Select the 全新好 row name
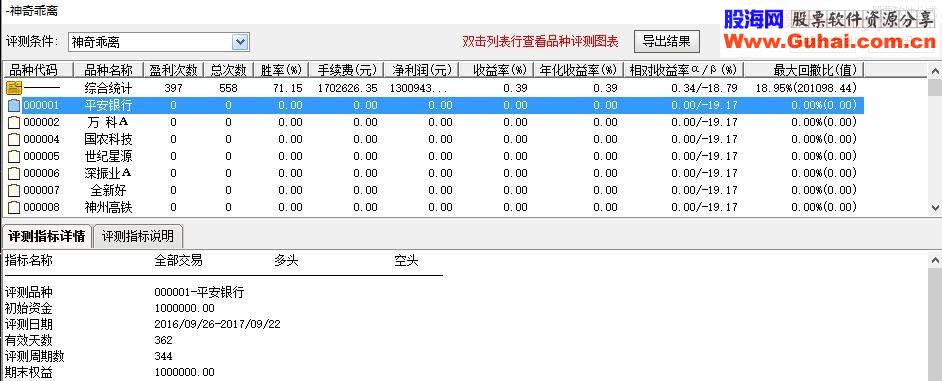This screenshot has height=381, width=942. (108, 190)
